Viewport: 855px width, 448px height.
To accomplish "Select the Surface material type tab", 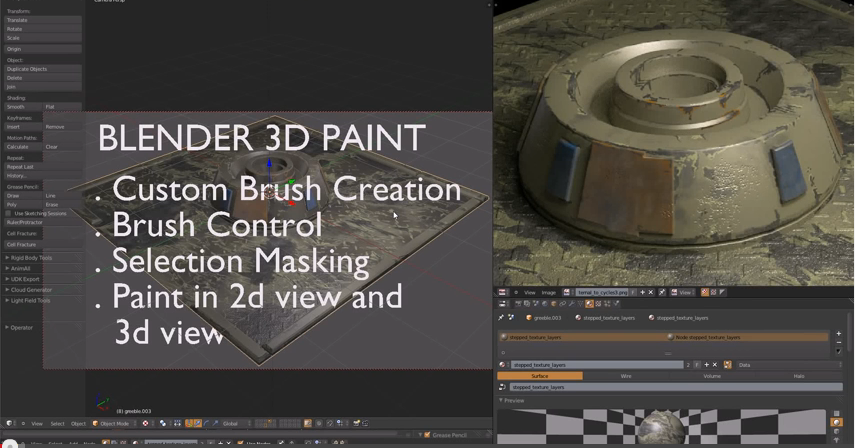I will coord(540,376).
